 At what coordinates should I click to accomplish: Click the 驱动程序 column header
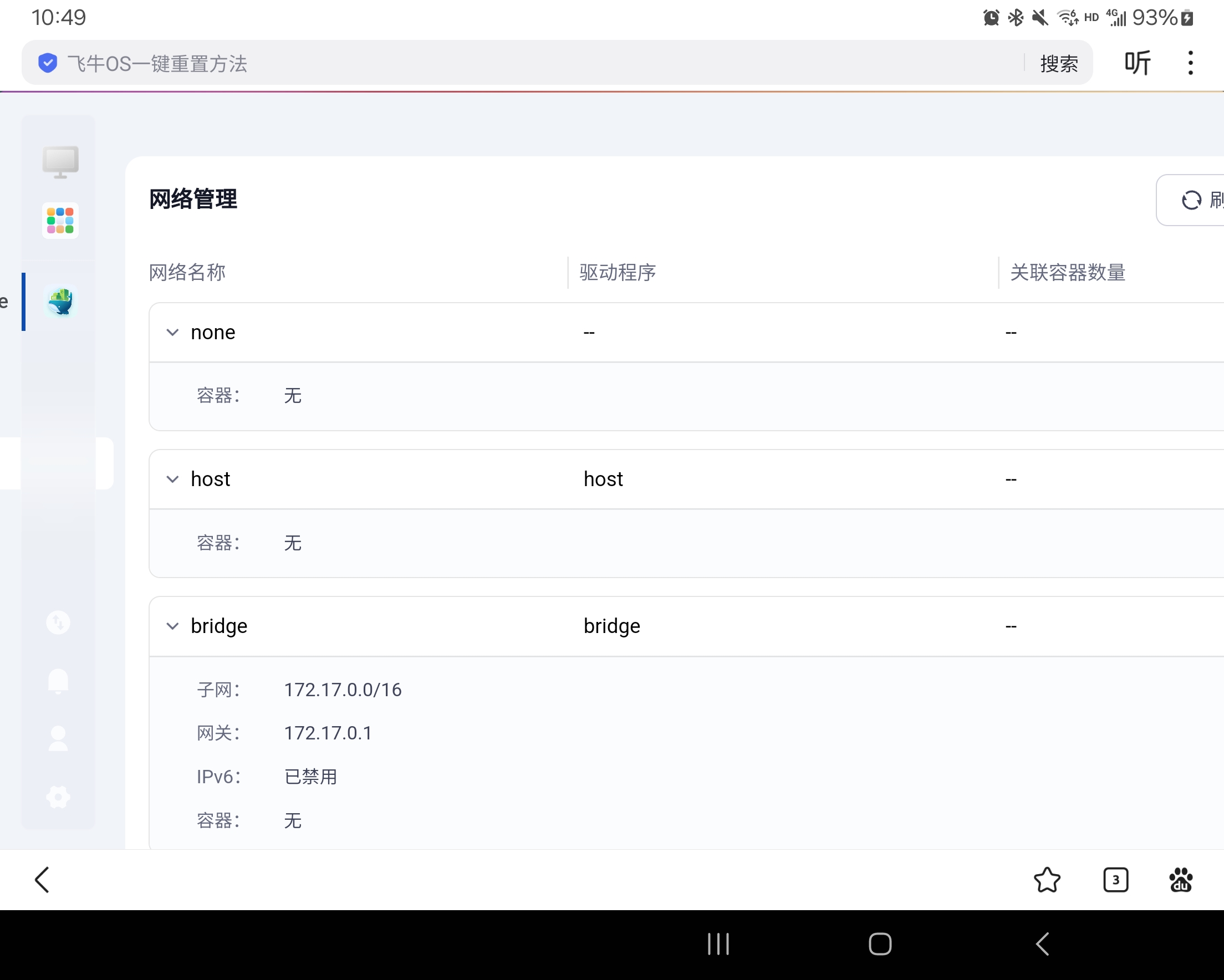[618, 273]
